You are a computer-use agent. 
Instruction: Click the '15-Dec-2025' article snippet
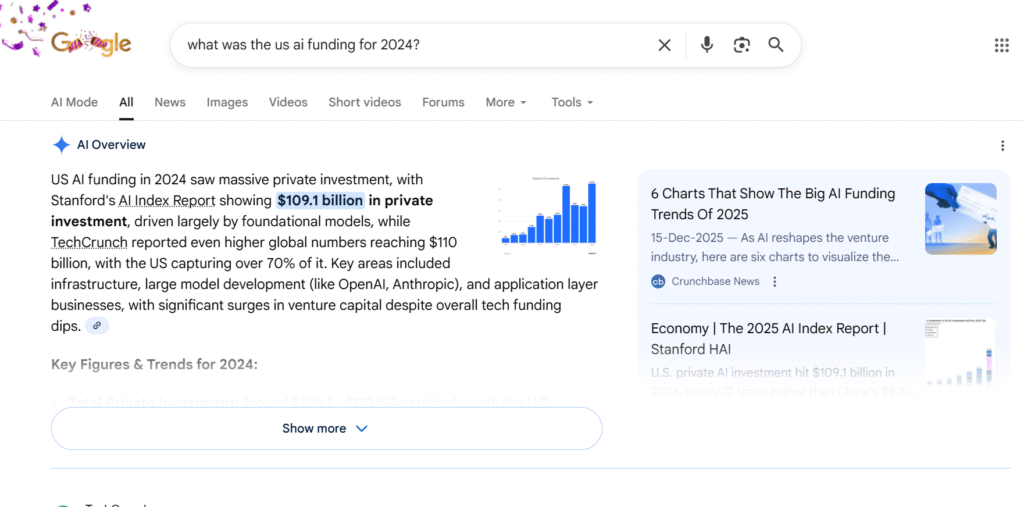(775, 248)
